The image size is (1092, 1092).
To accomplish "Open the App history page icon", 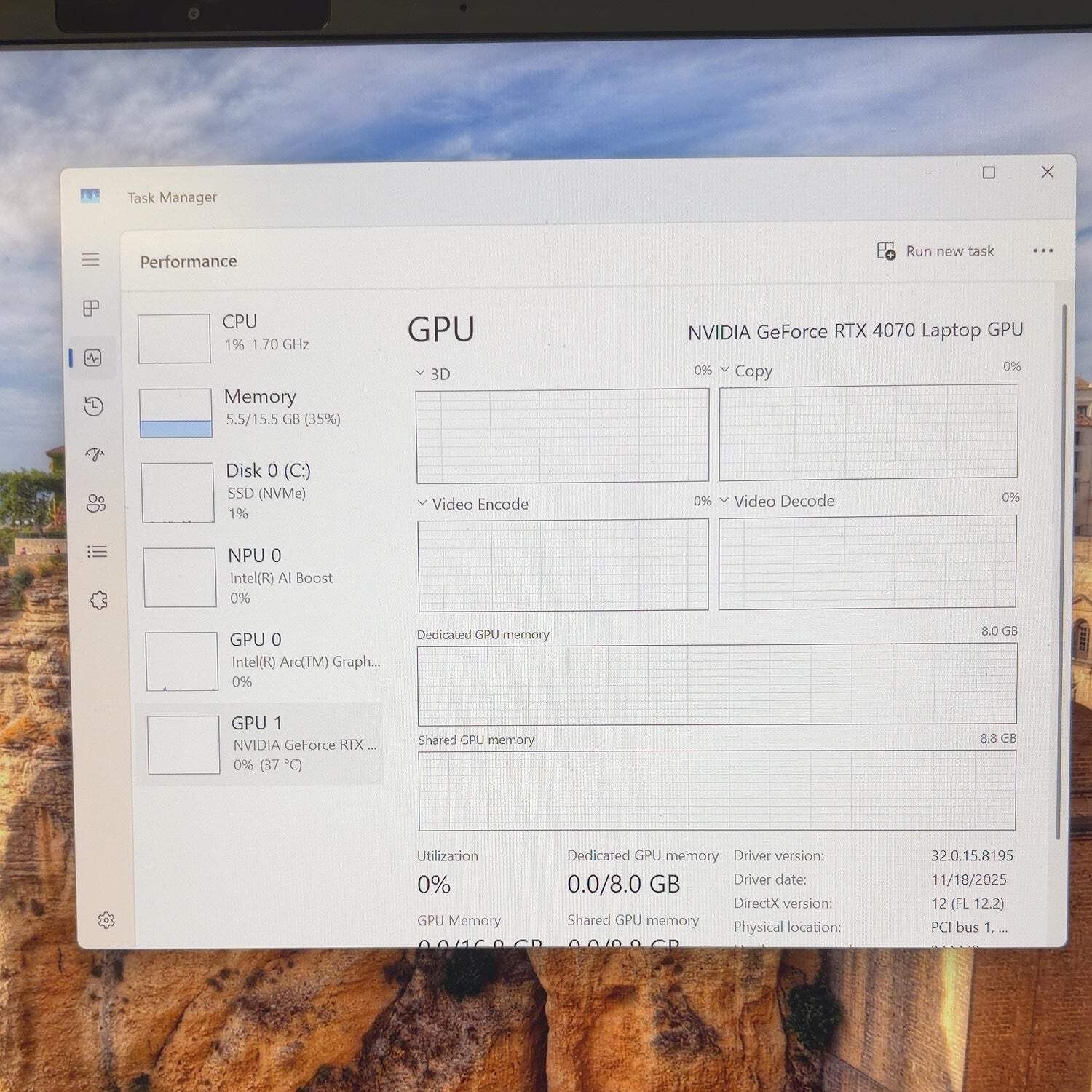I will (94, 406).
